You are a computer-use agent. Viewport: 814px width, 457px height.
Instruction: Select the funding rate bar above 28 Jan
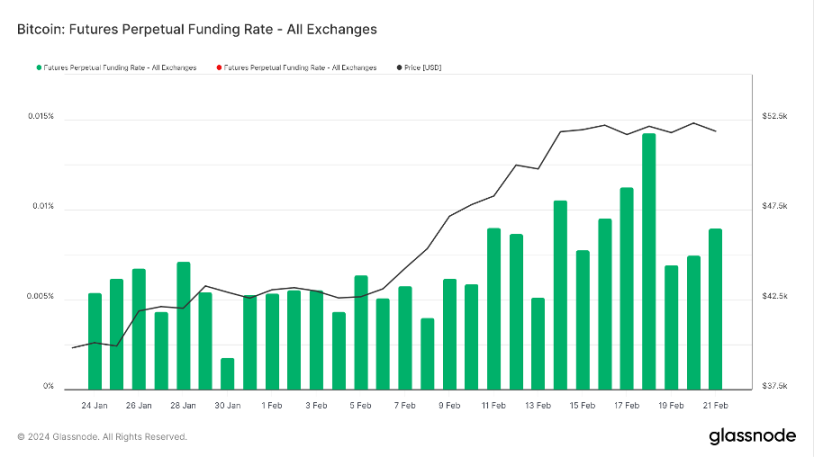click(183, 326)
